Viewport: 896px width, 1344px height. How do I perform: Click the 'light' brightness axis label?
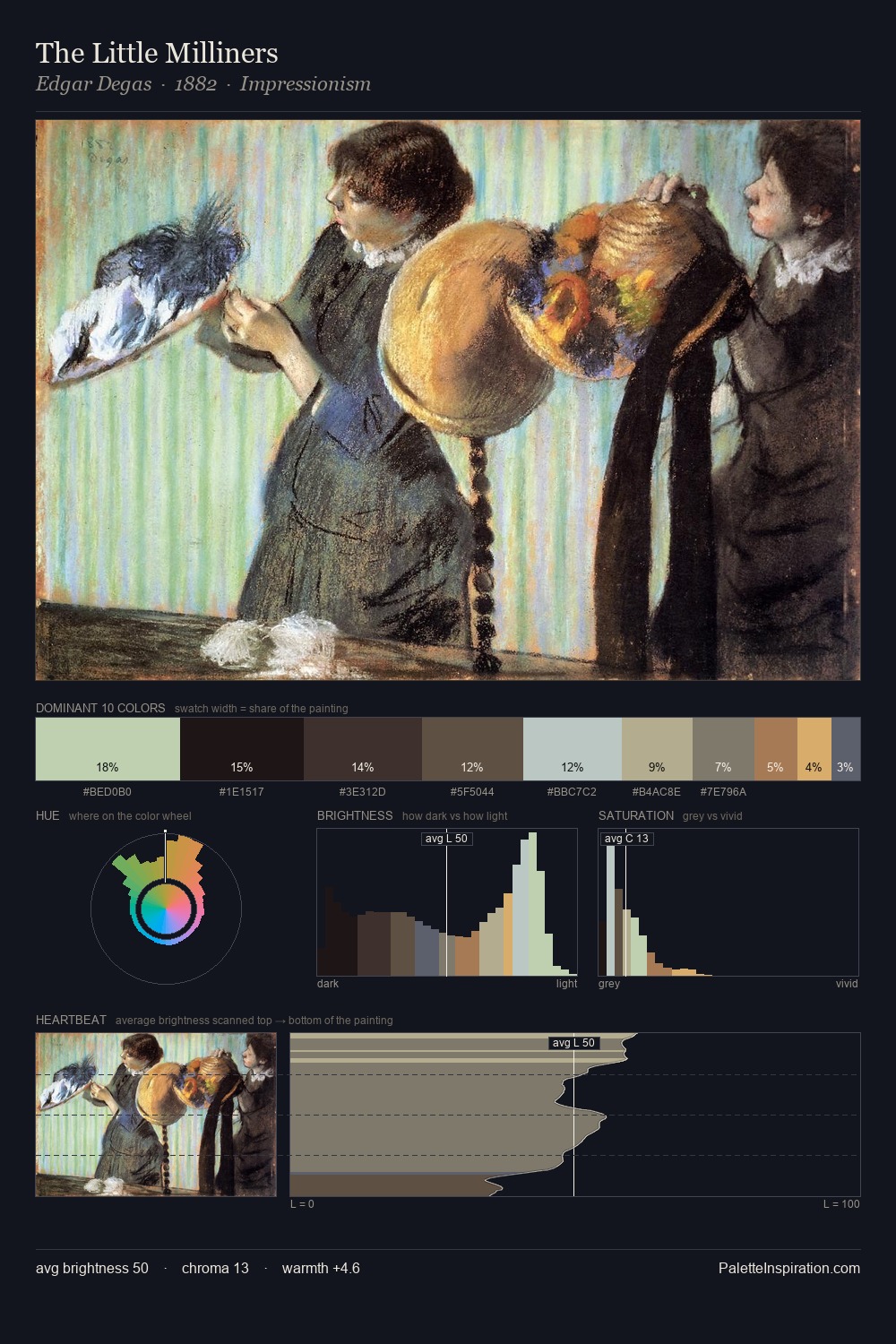tap(567, 984)
